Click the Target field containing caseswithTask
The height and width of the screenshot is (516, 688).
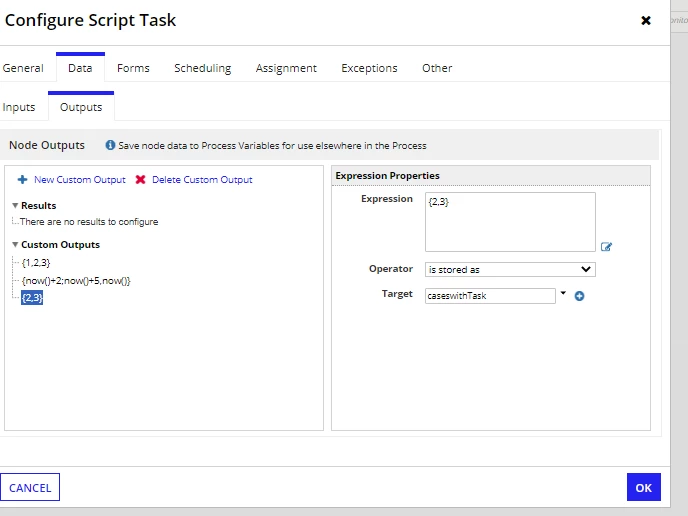coord(490,296)
